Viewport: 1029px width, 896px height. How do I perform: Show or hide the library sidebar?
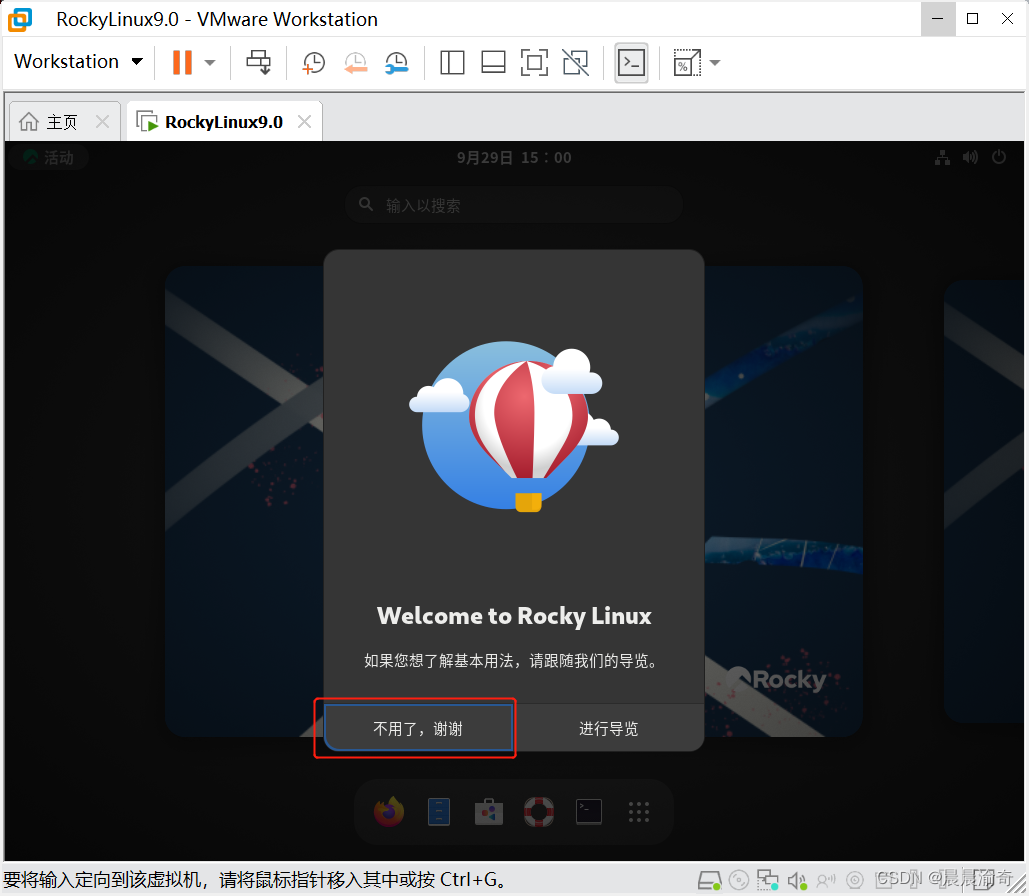point(452,63)
